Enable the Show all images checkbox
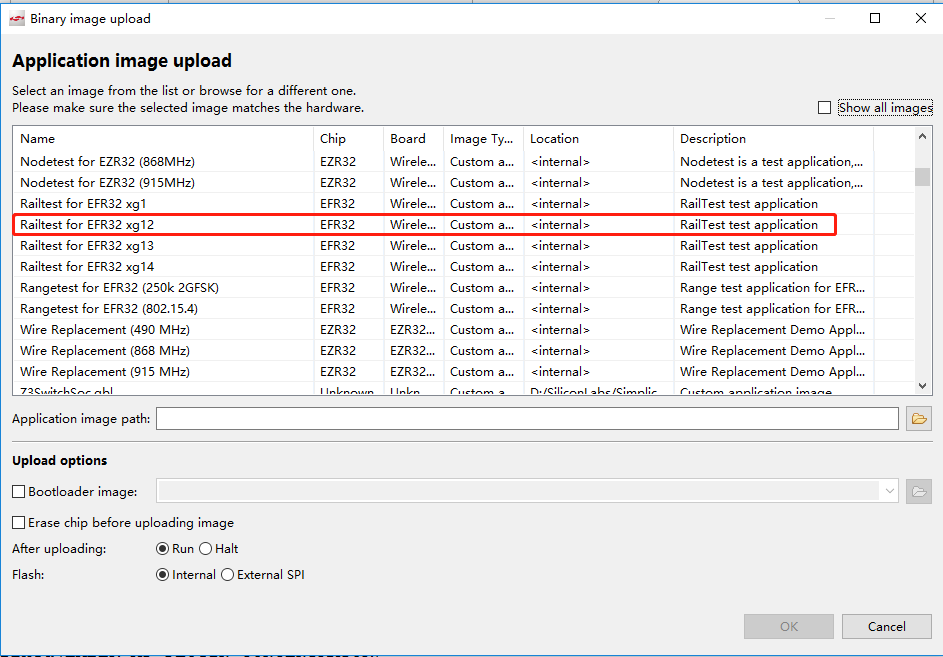 tap(825, 108)
